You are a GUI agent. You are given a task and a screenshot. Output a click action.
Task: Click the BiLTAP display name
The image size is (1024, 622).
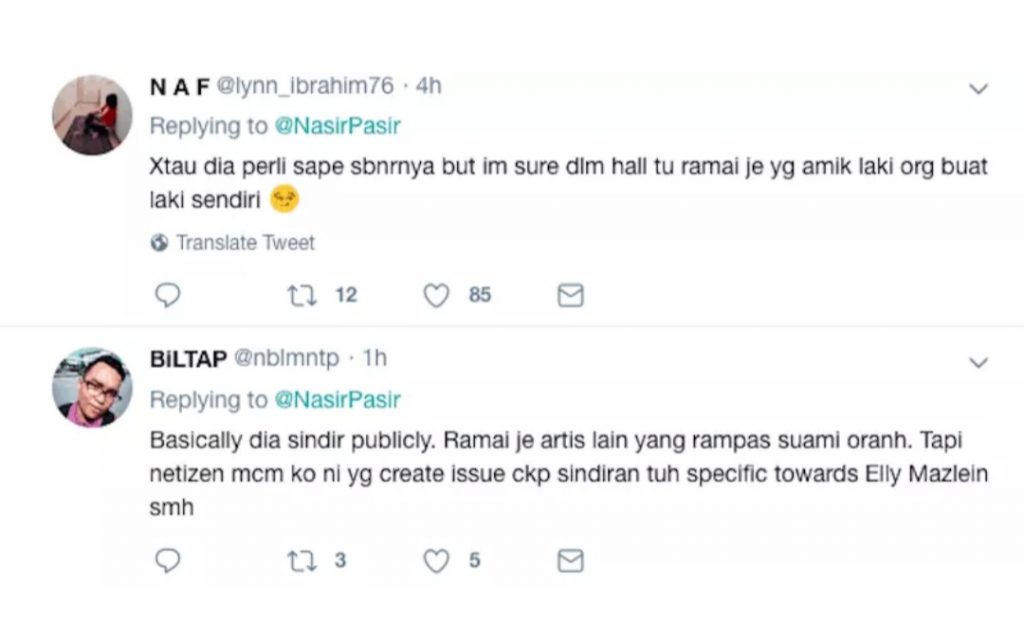tap(187, 358)
